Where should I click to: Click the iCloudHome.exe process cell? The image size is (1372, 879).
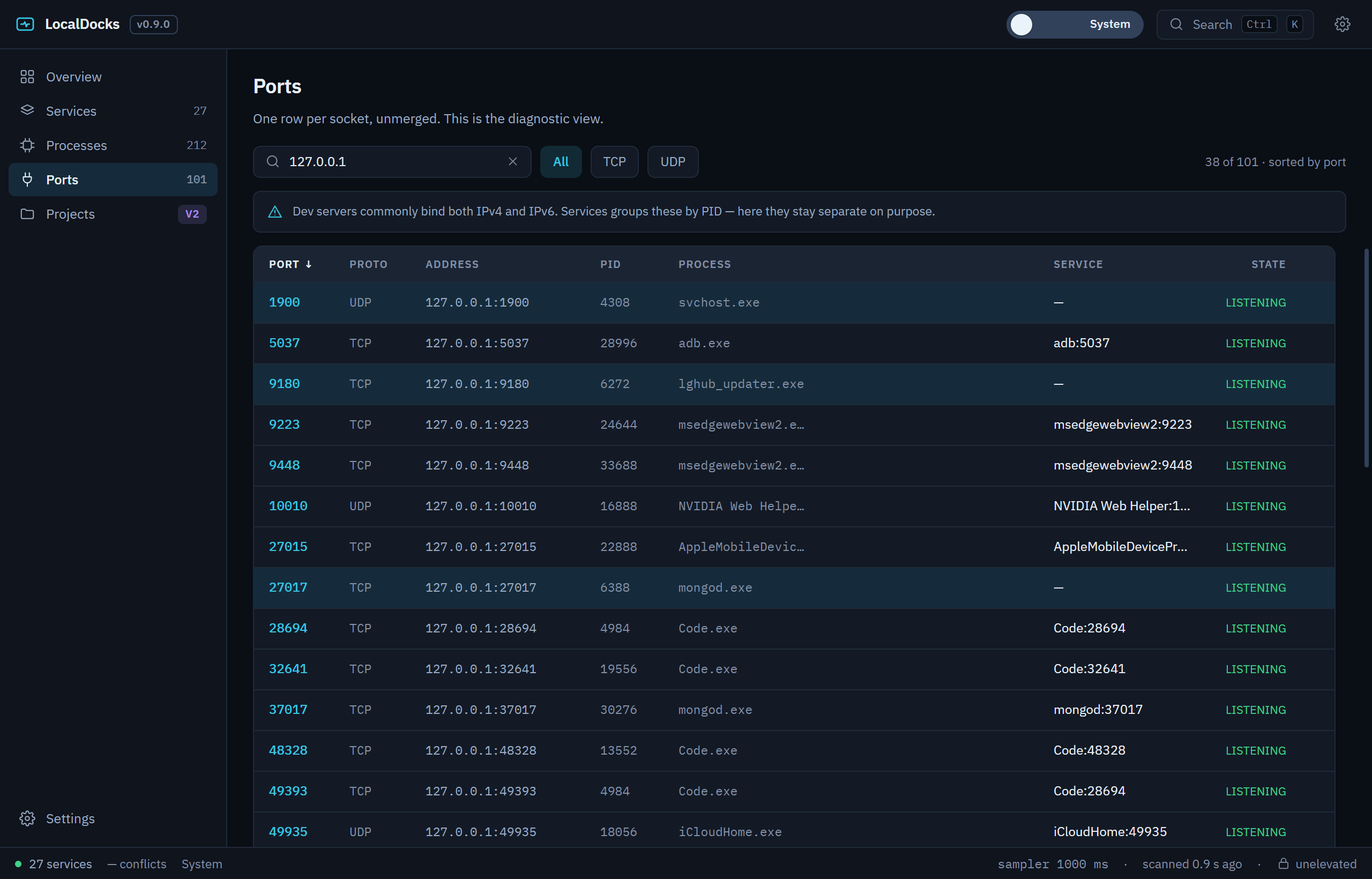(729, 831)
